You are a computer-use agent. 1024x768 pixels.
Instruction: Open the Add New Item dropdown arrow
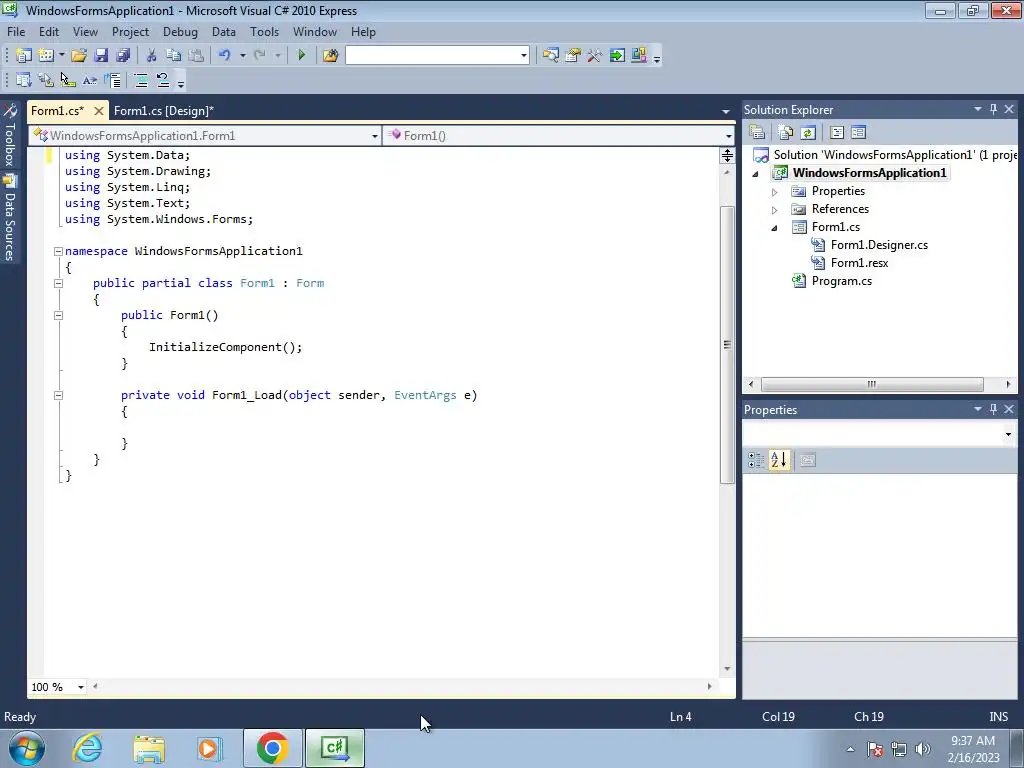62,56
